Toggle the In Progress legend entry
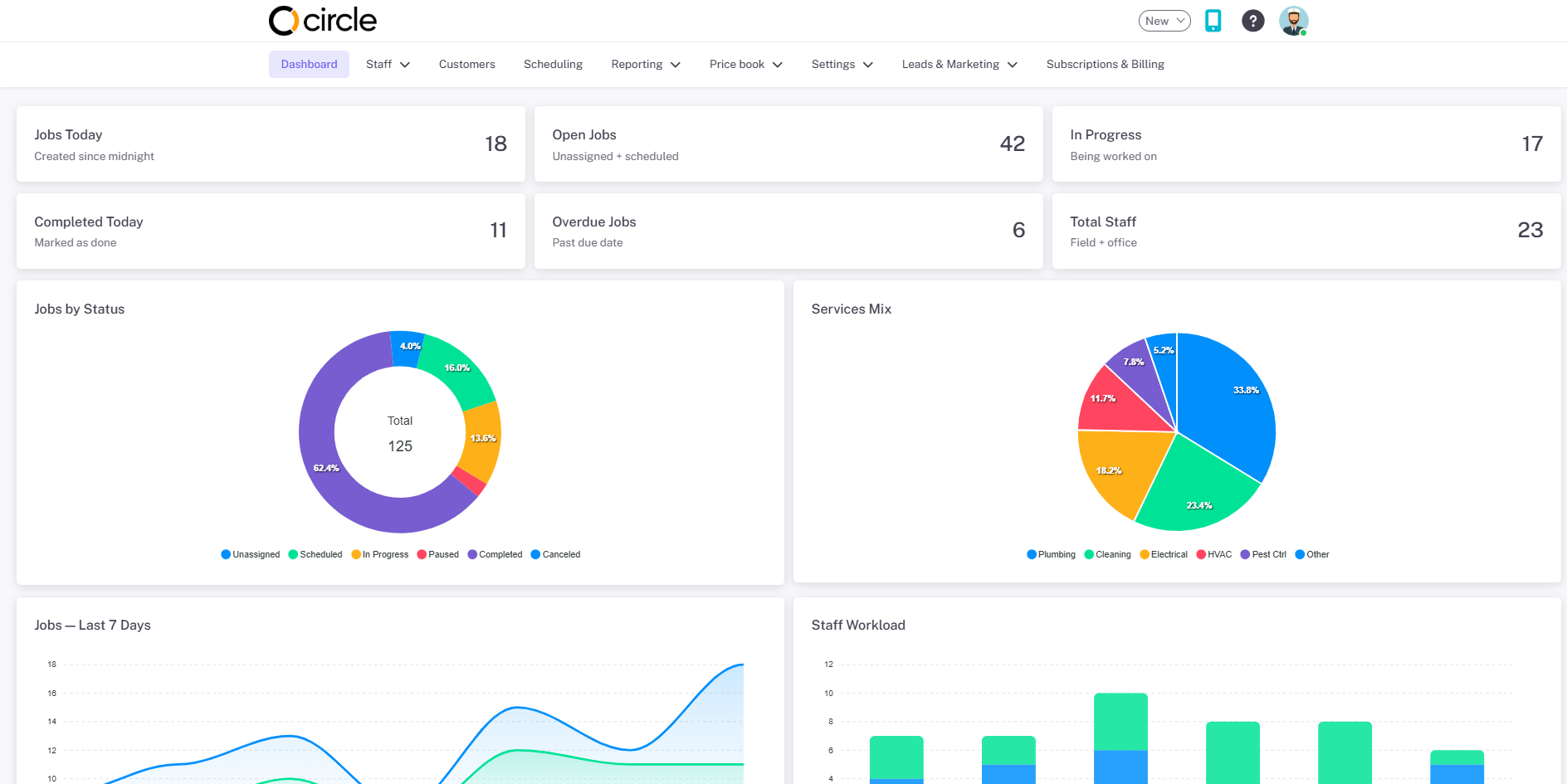The image size is (1567, 784). 380,554
